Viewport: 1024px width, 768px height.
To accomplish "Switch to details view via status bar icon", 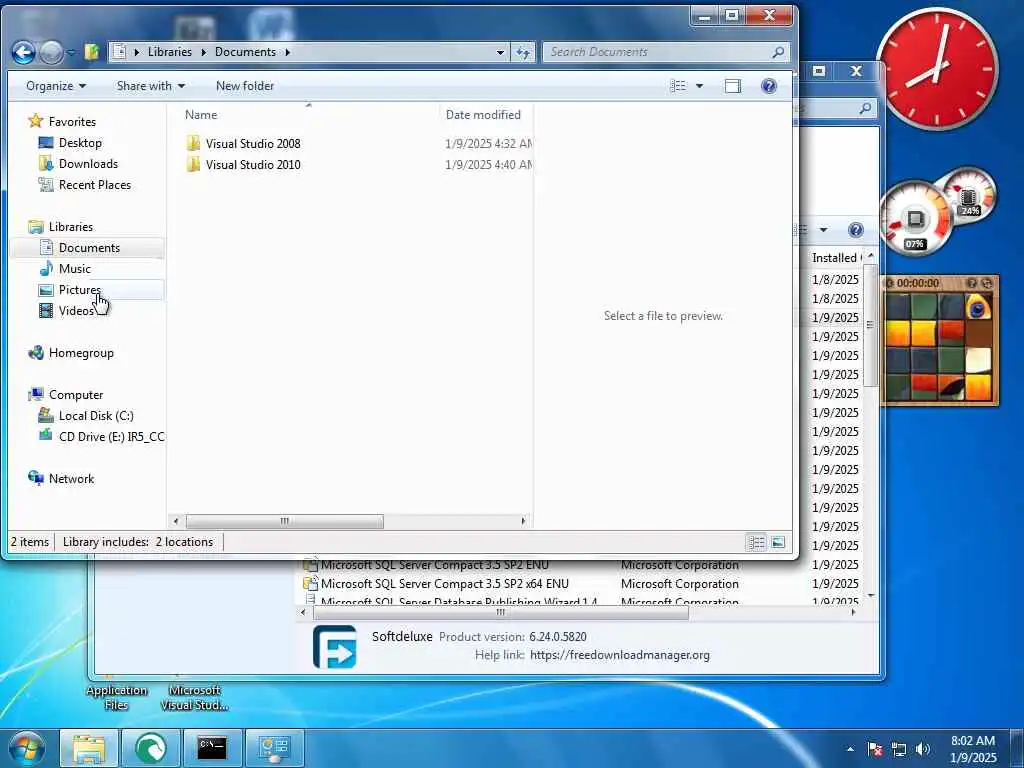I will (x=756, y=542).
